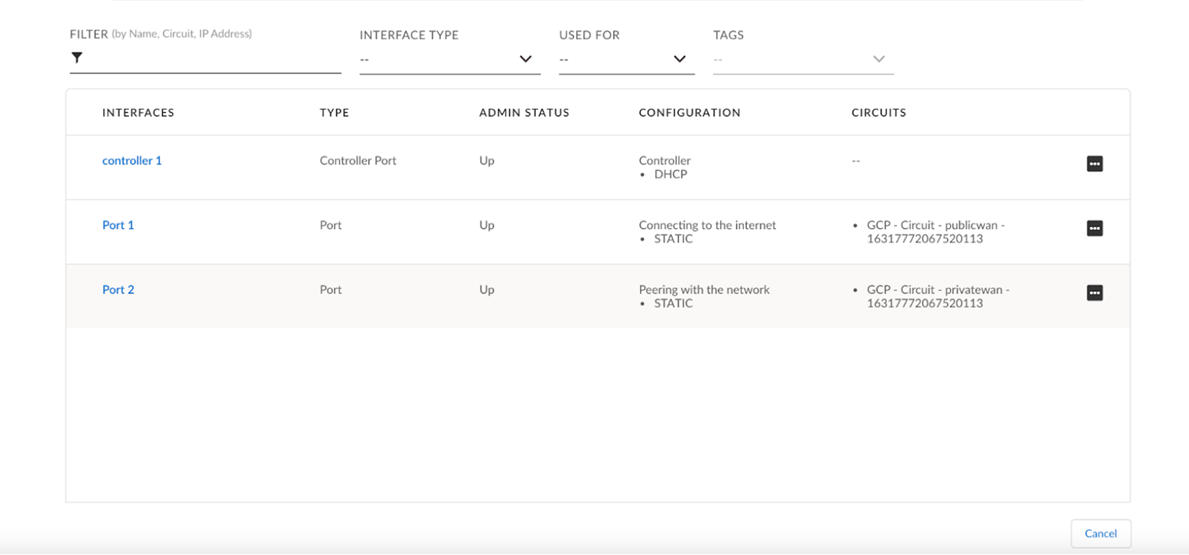Screen dimensions: 1189x555
Task: Click the 'Connecting to the internet' configuration text
Action: (707, 225)
